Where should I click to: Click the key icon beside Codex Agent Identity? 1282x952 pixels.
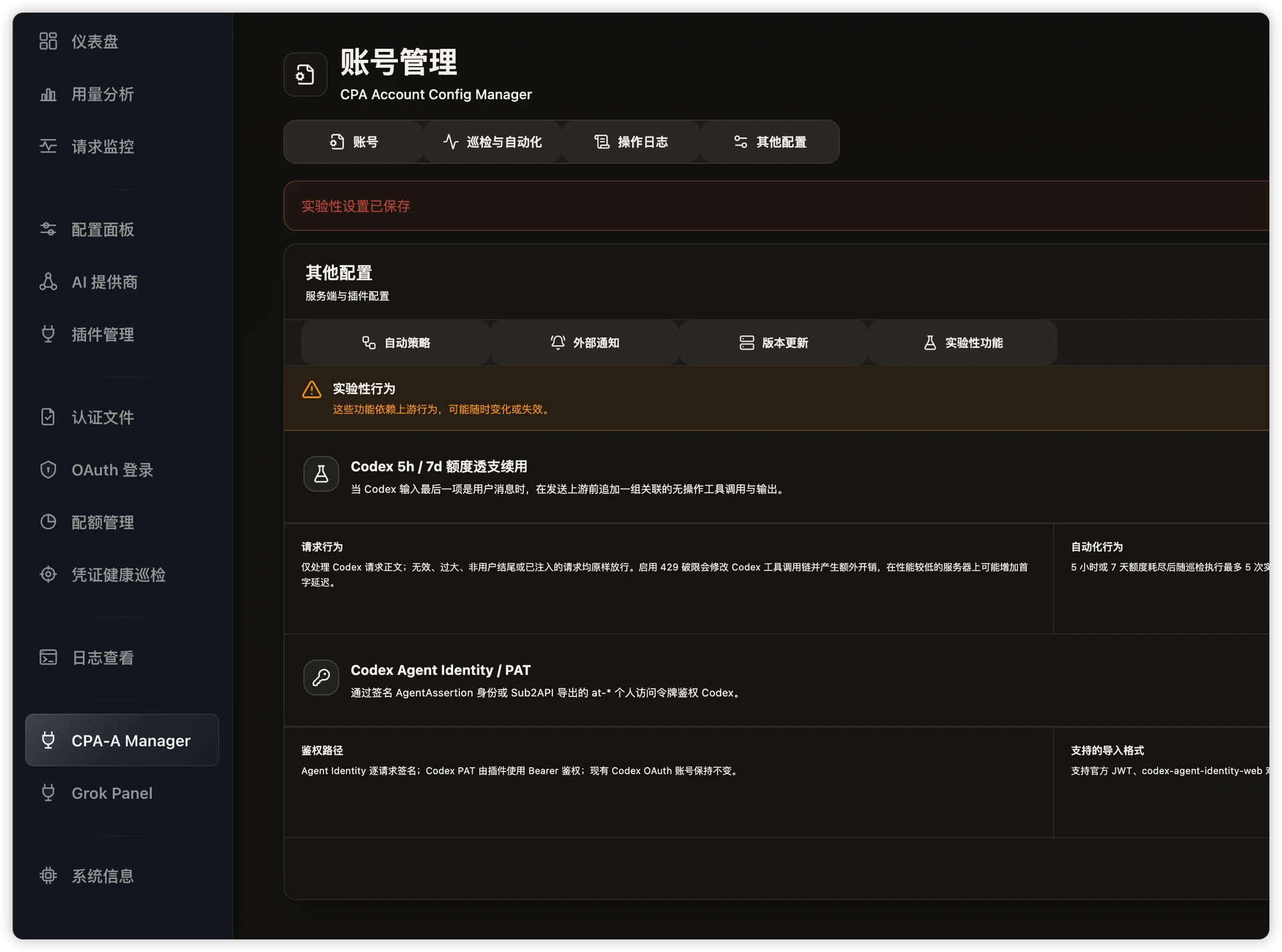(321, 678)
